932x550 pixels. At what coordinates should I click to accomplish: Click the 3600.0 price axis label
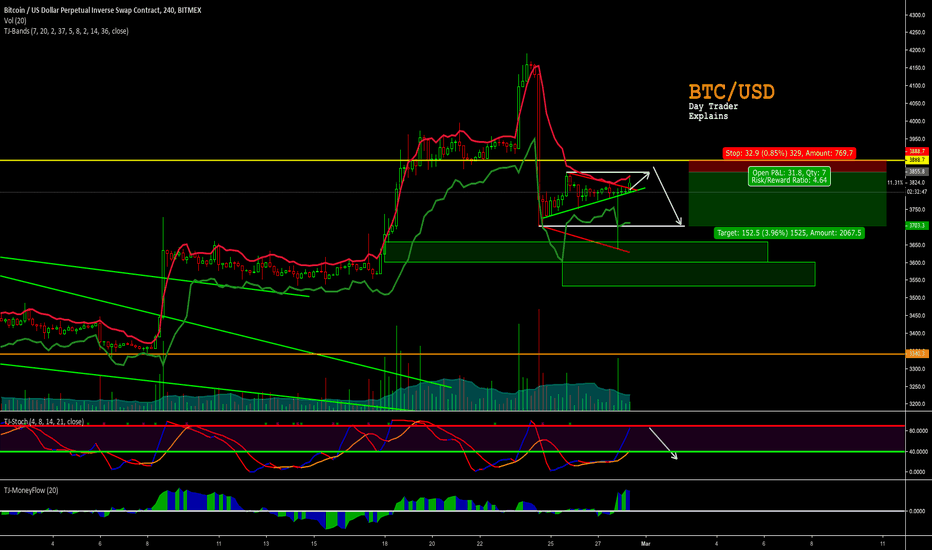[x=917, y=263]
